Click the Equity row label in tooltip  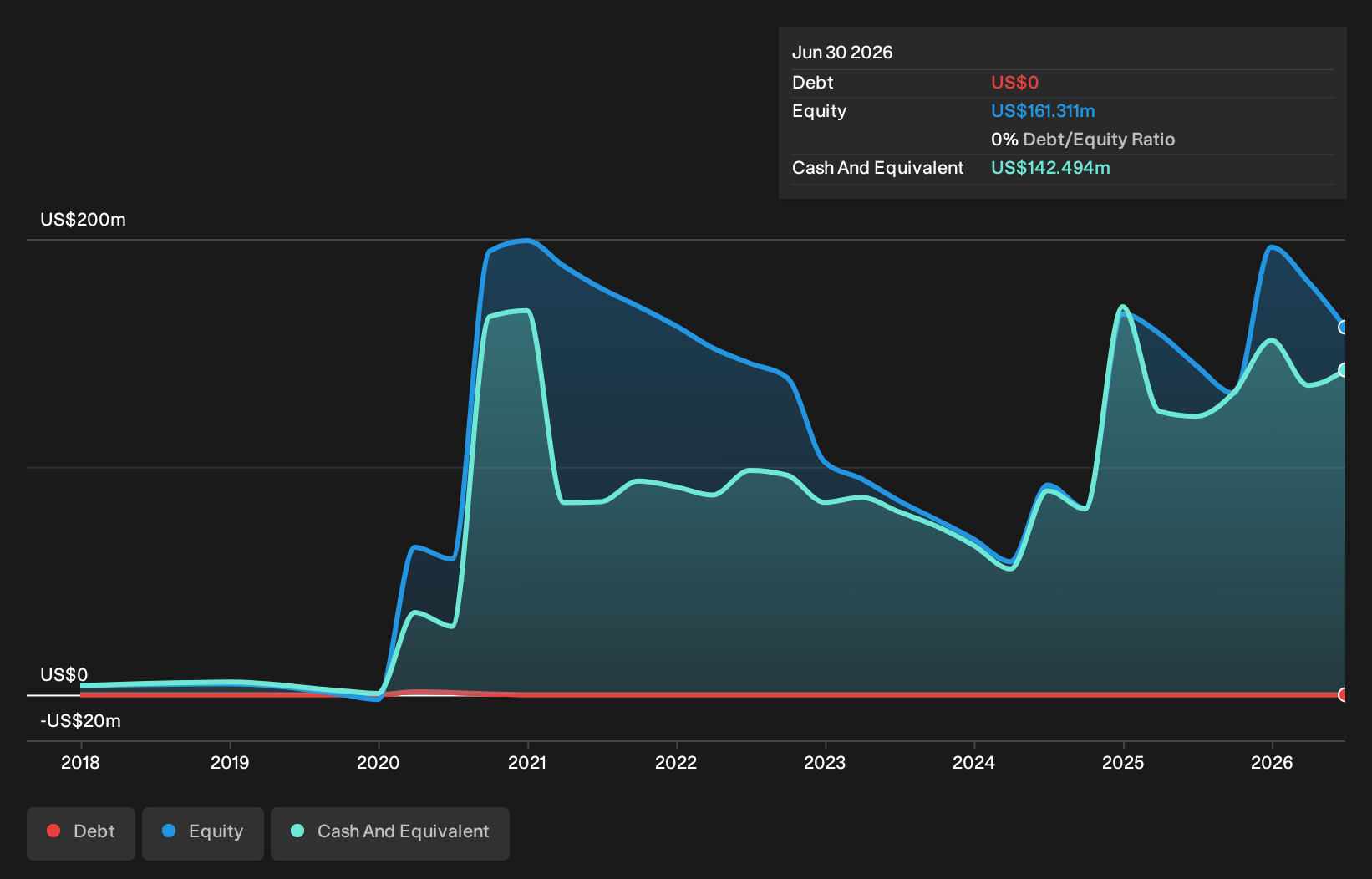click(x=819, y=111)
